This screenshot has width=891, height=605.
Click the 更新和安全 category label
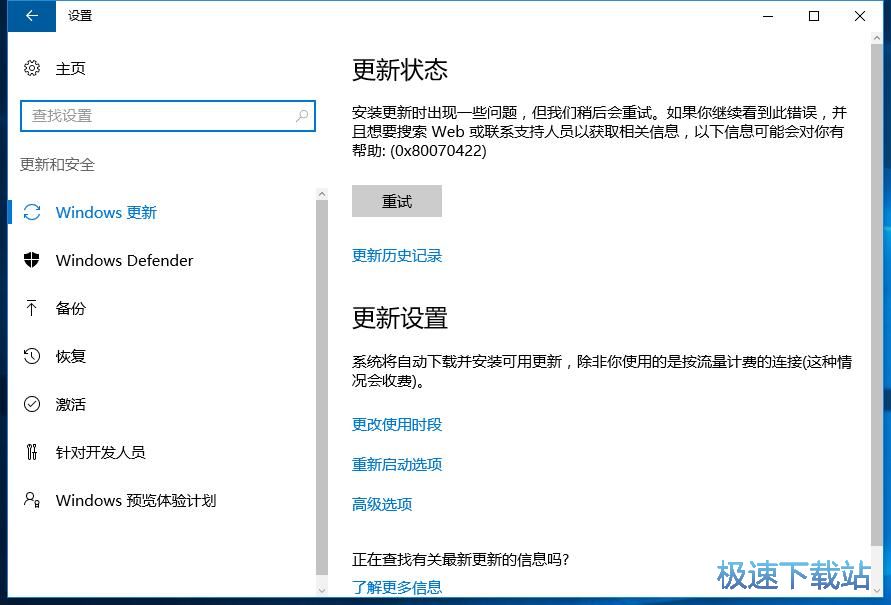[57, 165]
